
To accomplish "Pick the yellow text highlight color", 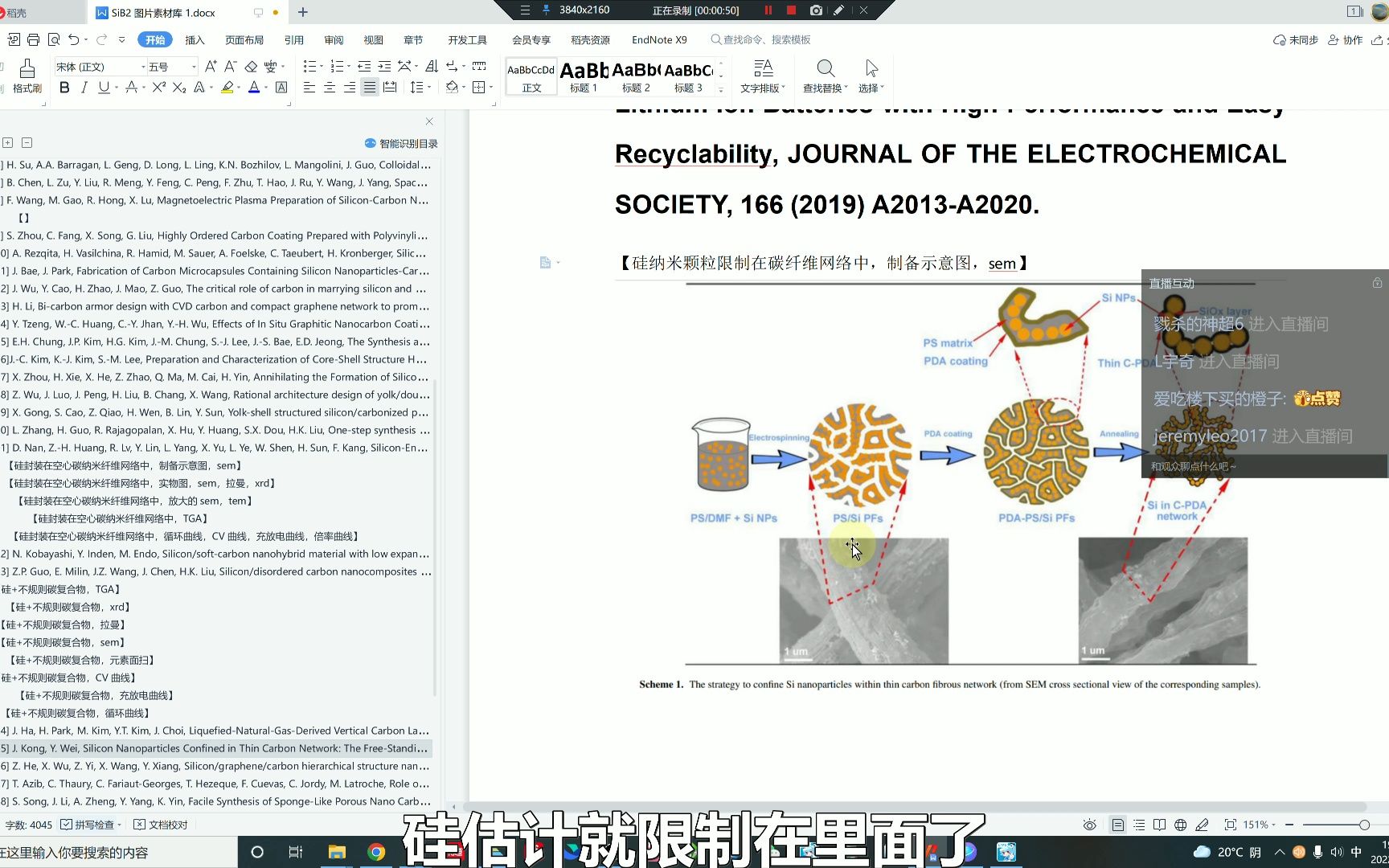I will [227, 88].
